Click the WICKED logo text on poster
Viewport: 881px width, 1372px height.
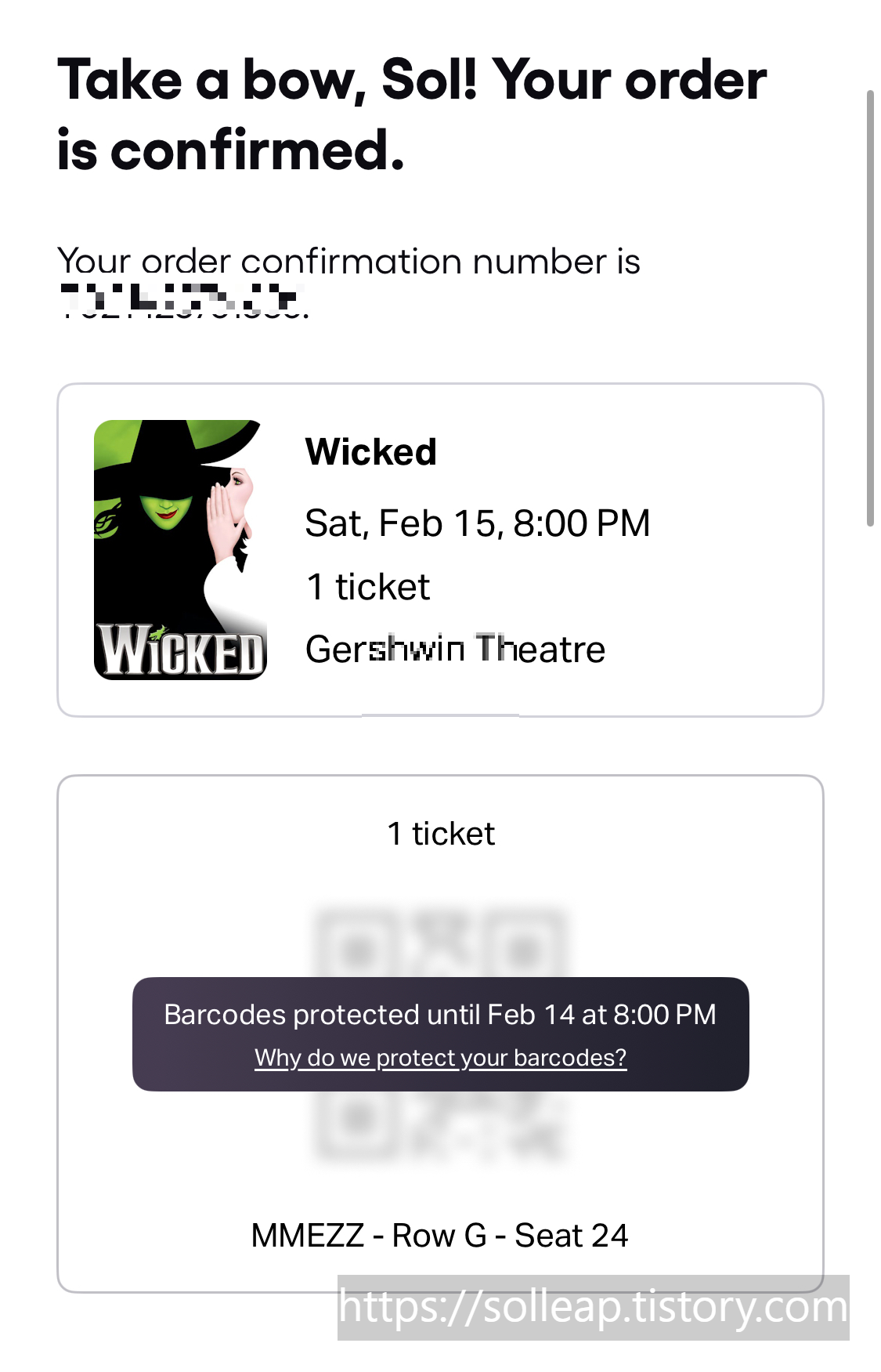tap(180, 650)
